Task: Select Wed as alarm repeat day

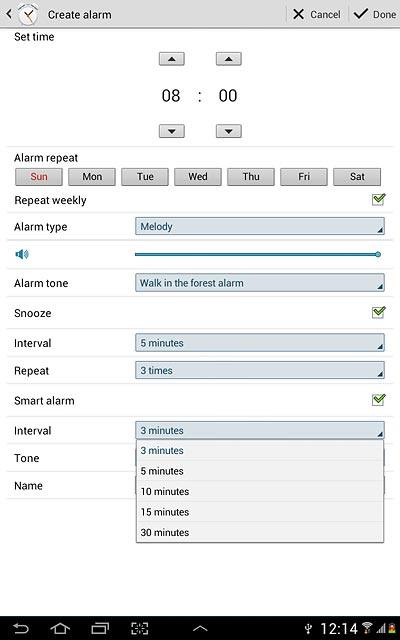Action: tap(198, 177)
